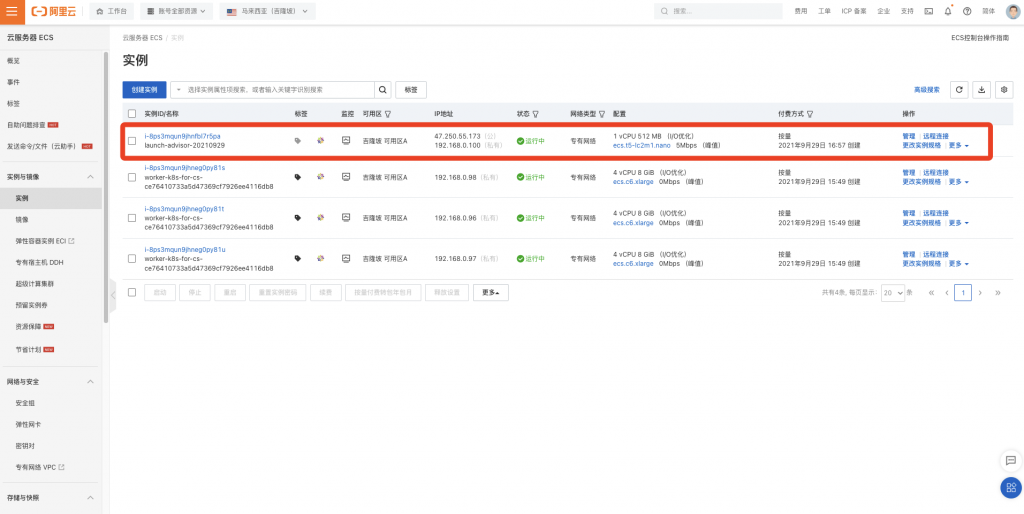The width and height of the screenshot is (1024, 514).
Task: Open the 账号全部资源 dropdown
Action: [x=176, y=11]
